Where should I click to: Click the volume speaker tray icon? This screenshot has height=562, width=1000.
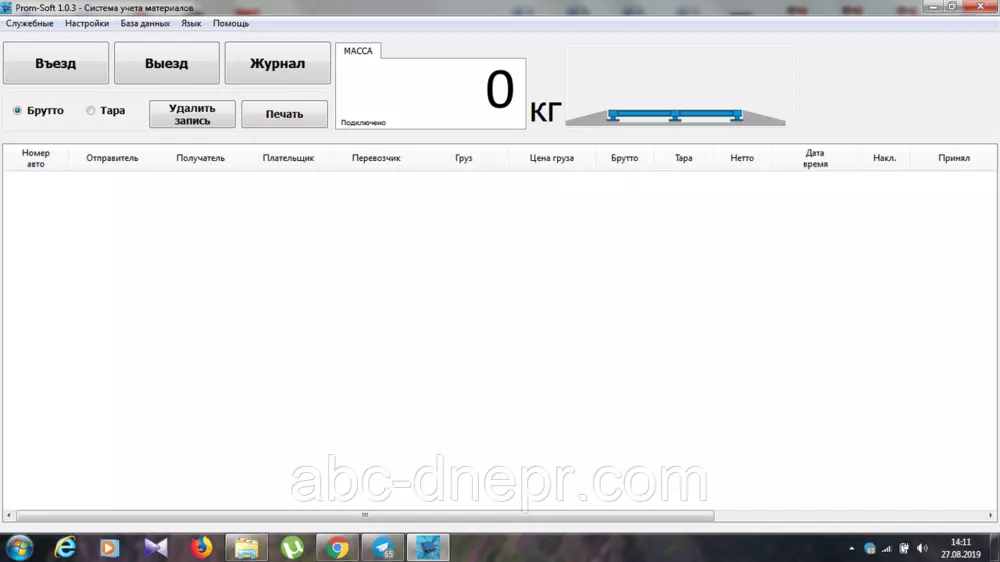922,548
